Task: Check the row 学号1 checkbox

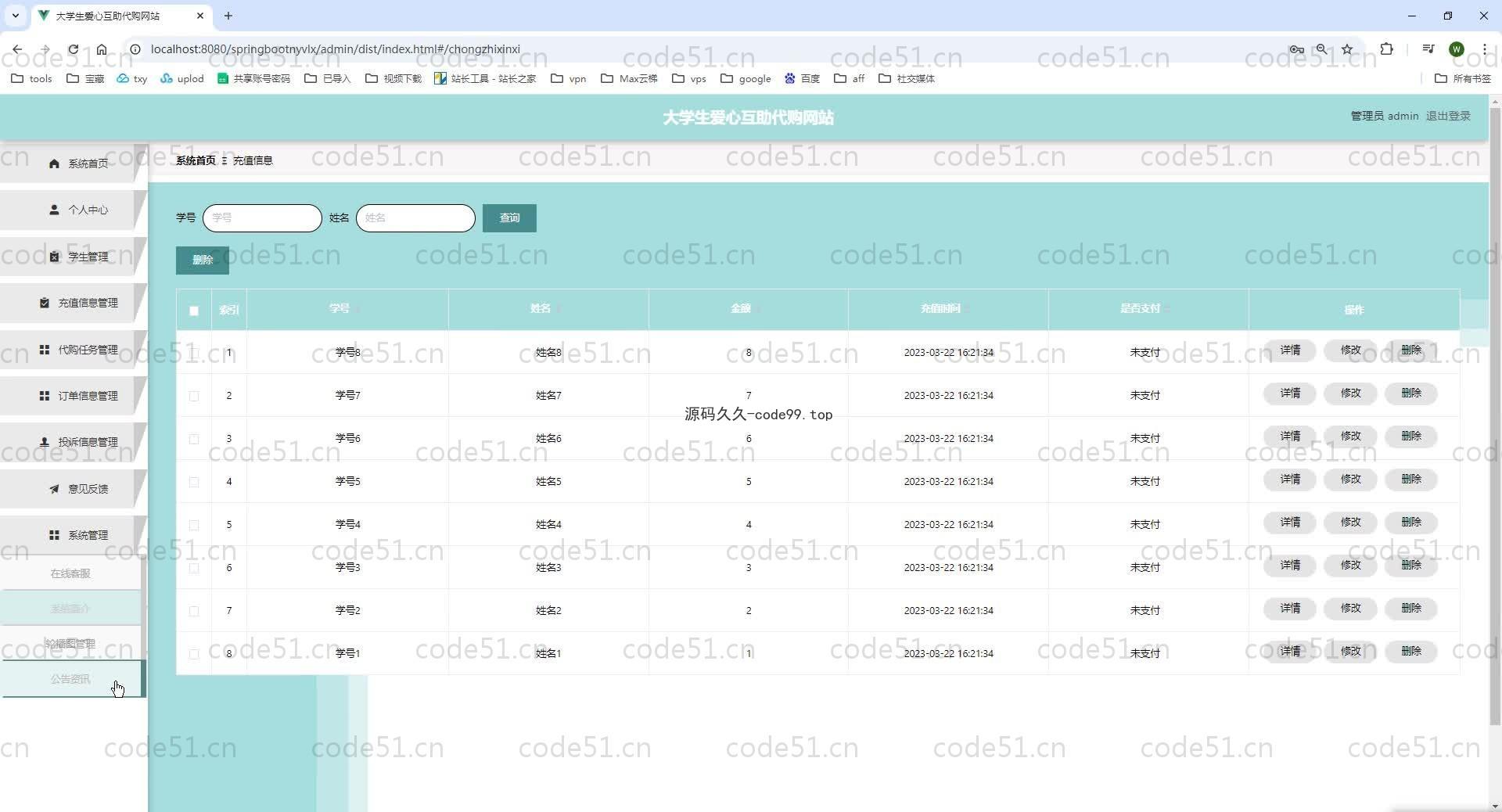Action: coord(194,654)
